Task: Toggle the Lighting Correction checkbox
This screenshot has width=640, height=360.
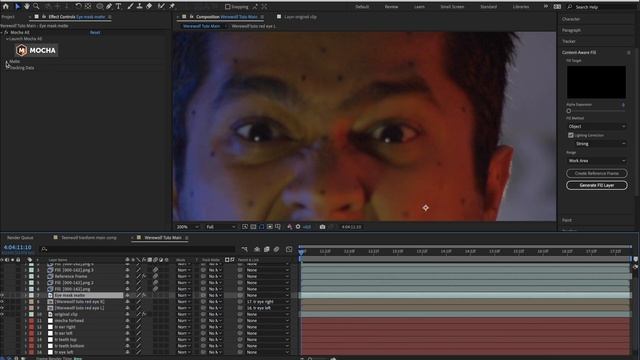Action: click(x=571, y=135)
